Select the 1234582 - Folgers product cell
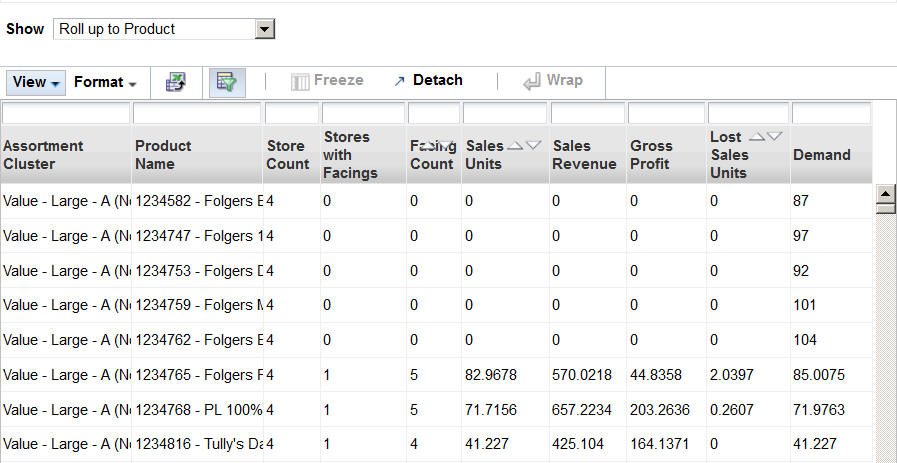This screenshot has width=897, height=463. click(197, 201)
